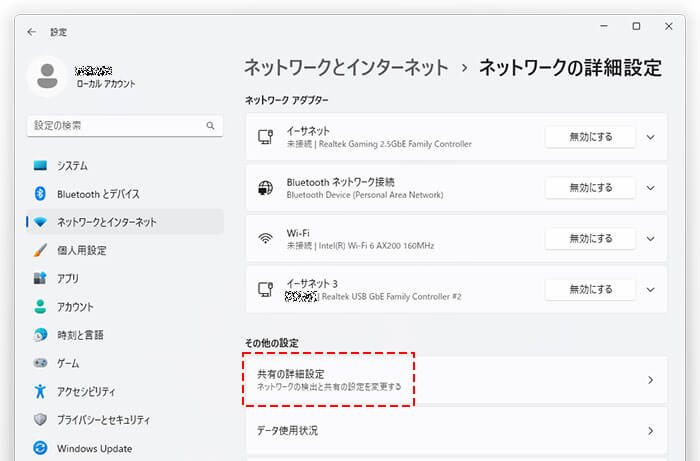Click Bluetooth Device (Personal Area Network) text
This screenshot has height=461, width=700.
click(x=365, y=195)
